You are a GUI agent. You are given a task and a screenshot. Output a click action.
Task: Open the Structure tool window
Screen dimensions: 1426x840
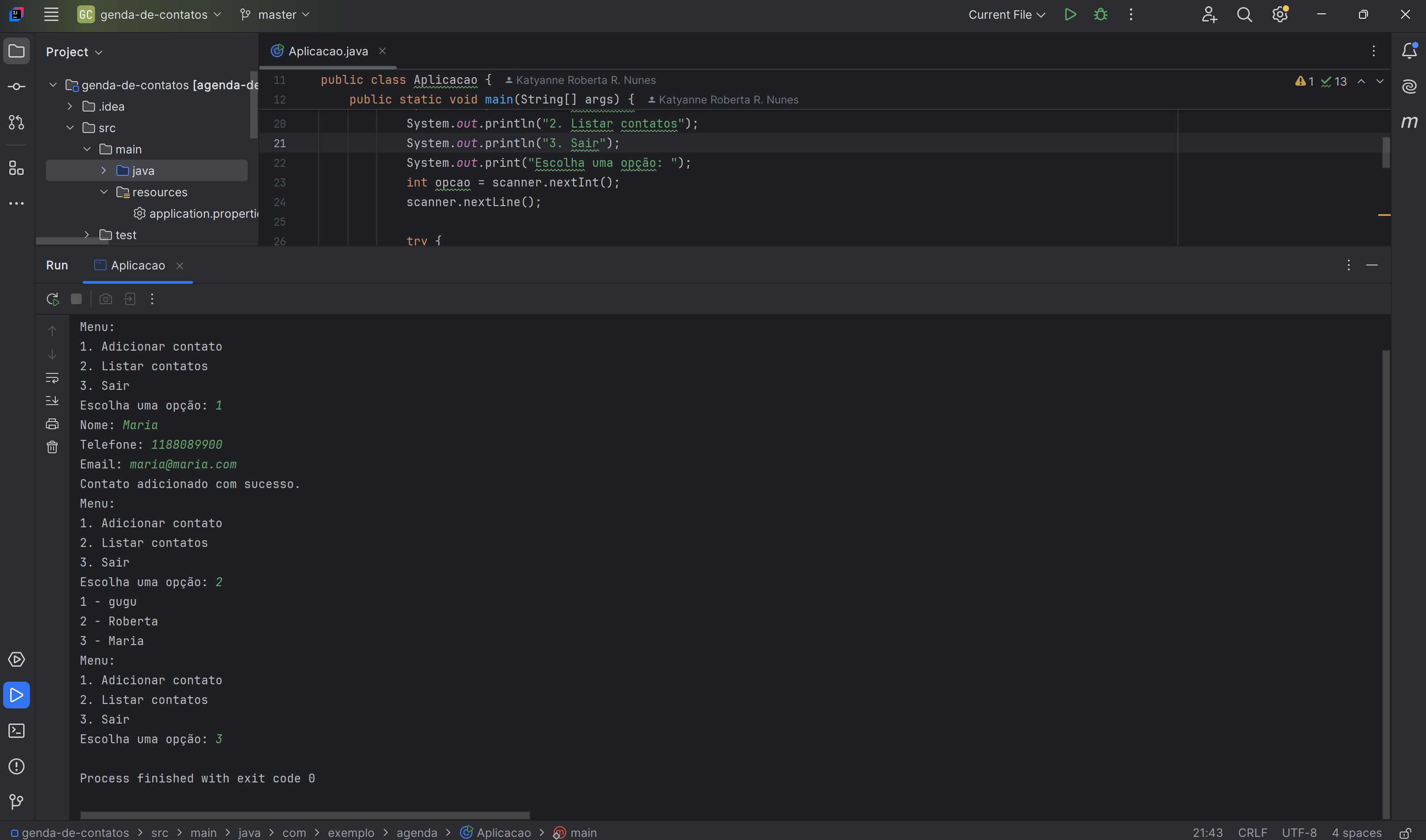(x=17, y=168)
